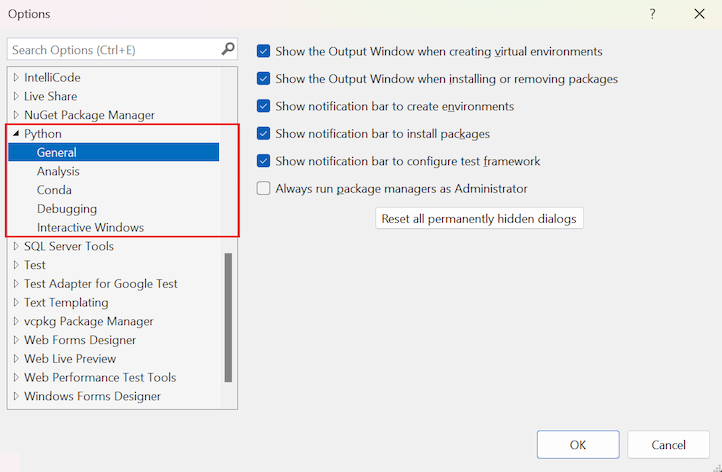
Task: Collapse the Python tree node arrow
Action: pos(16,134)
